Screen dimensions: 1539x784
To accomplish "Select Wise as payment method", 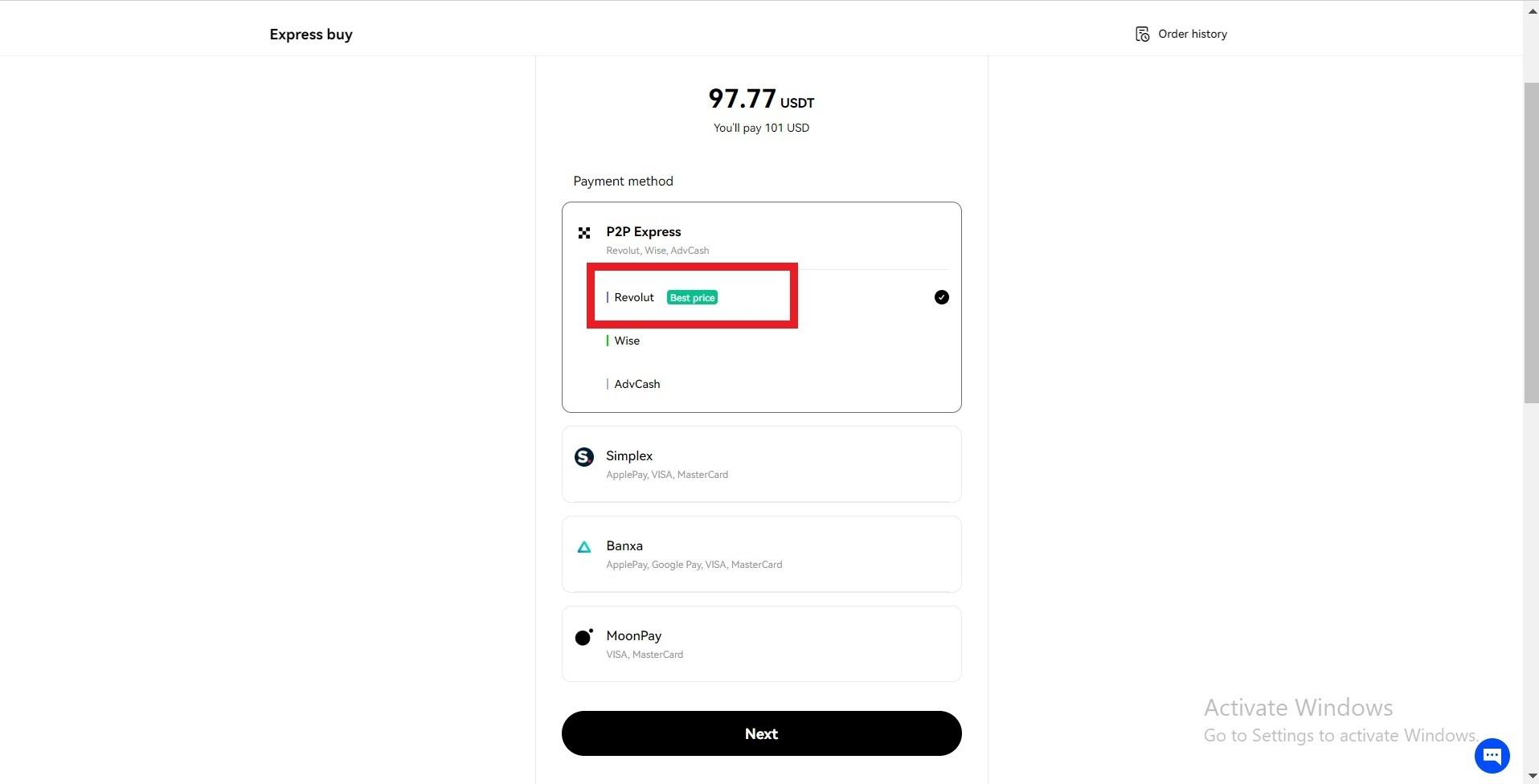I will coord(761,341).
